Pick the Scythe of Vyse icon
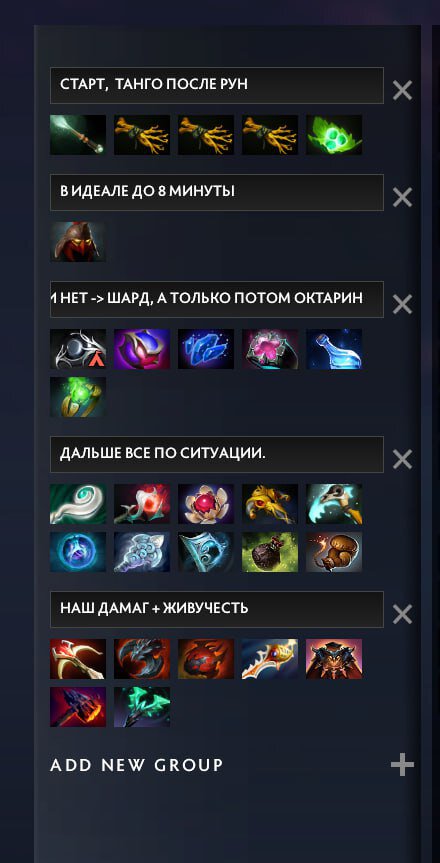440x863 pixels. tap(334, 504)
